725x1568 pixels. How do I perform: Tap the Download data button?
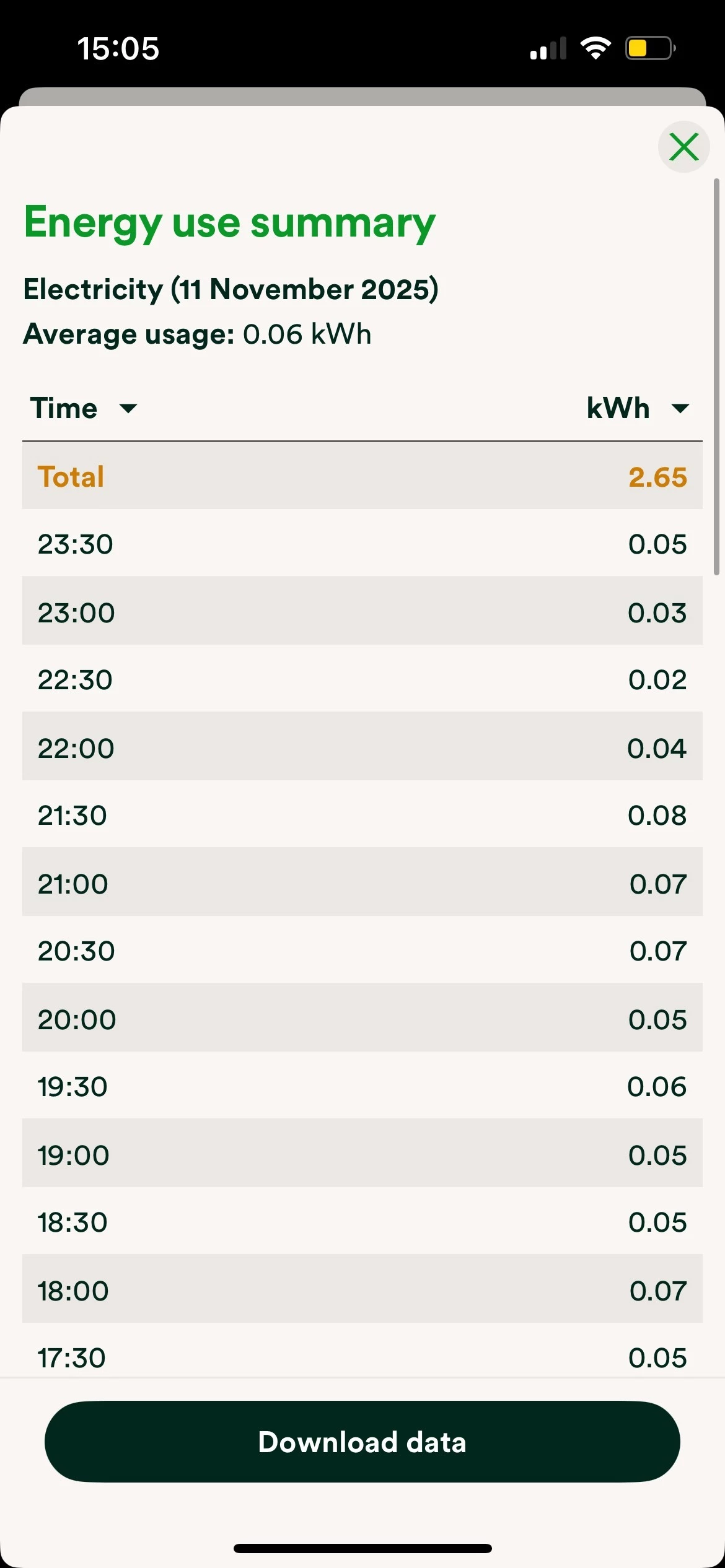(x=362, y=1442)
